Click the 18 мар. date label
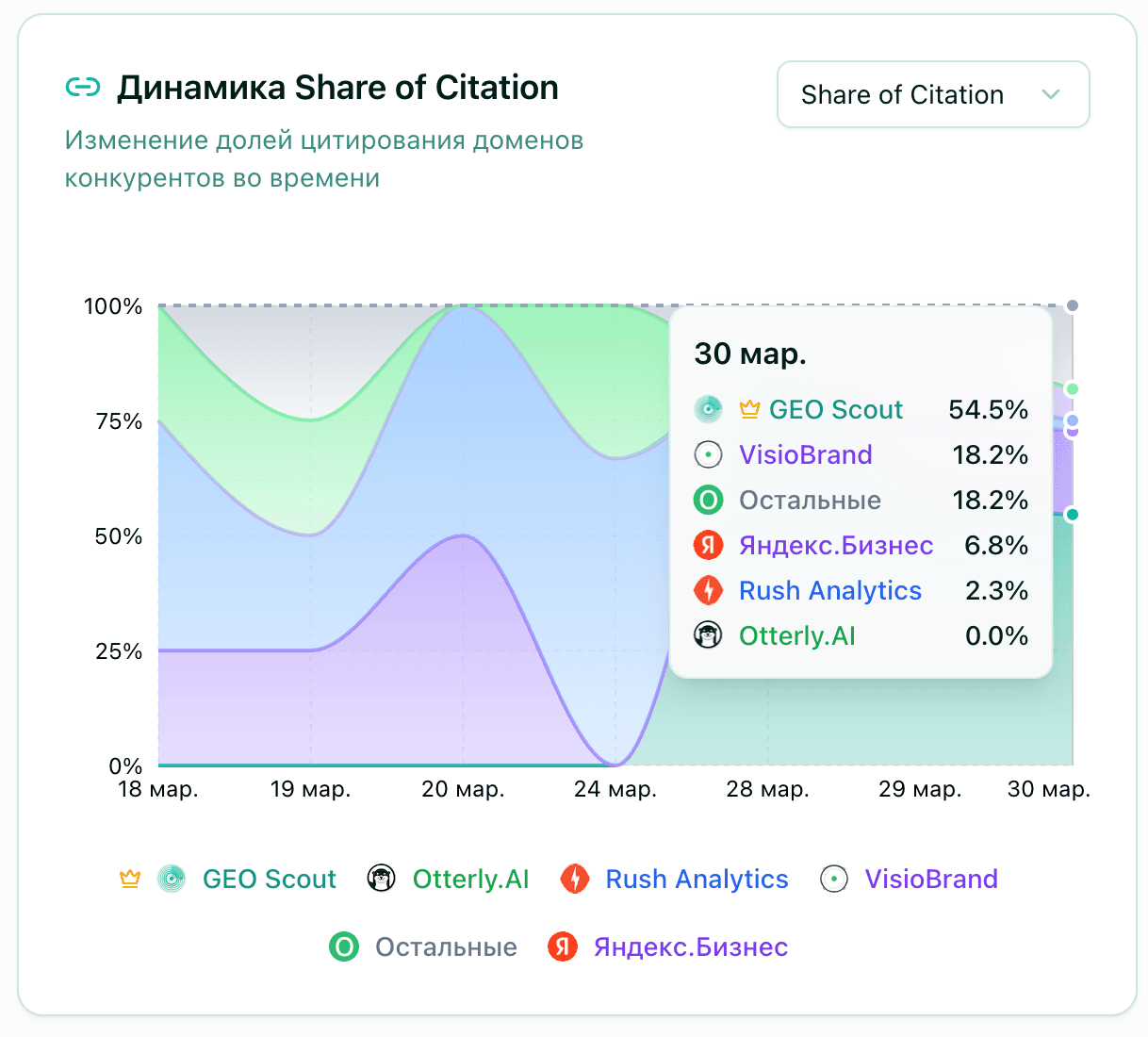Viewport: 1148px width, 1037px height. click(158, 790)
